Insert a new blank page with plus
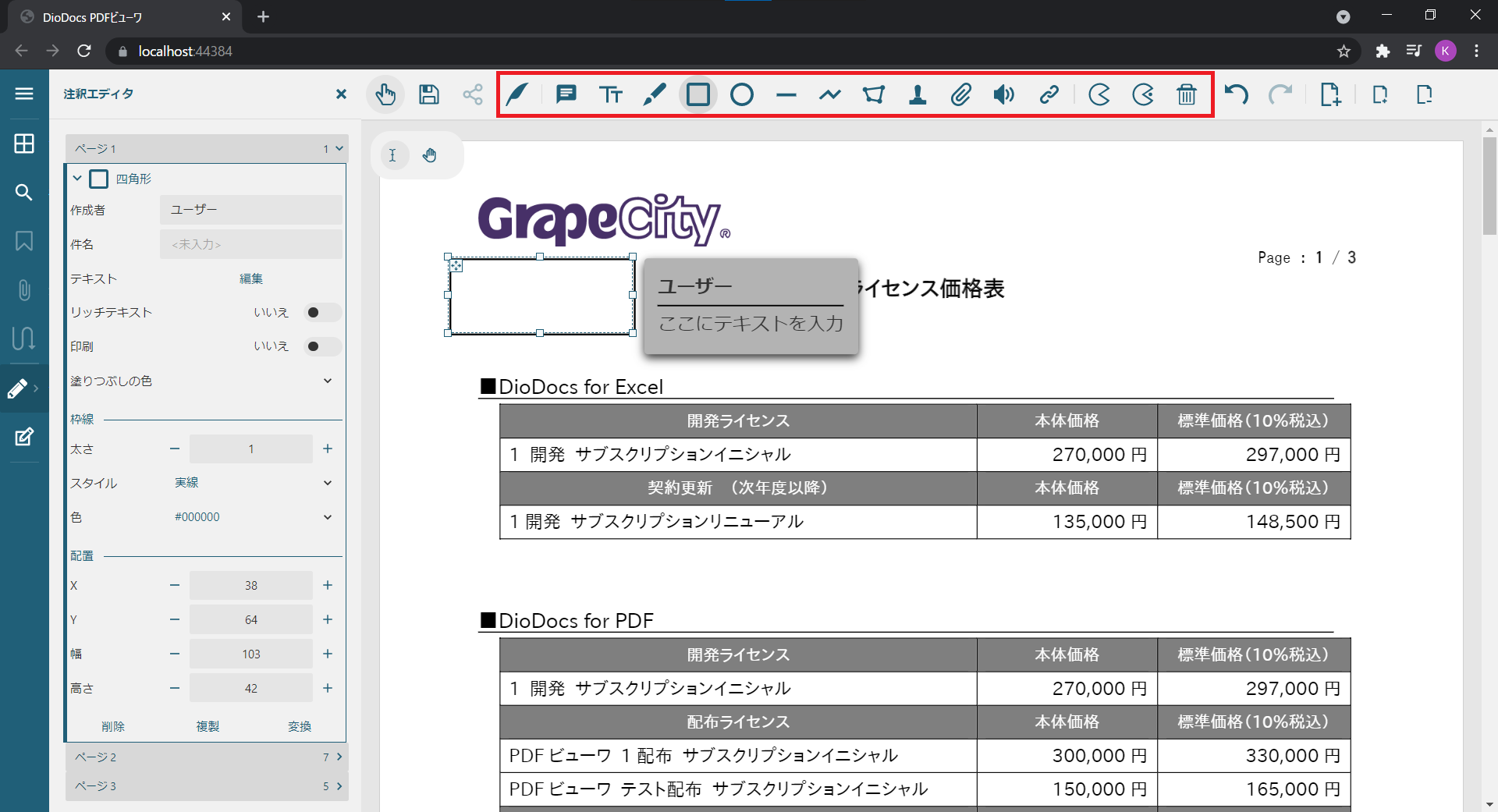 1330,94
